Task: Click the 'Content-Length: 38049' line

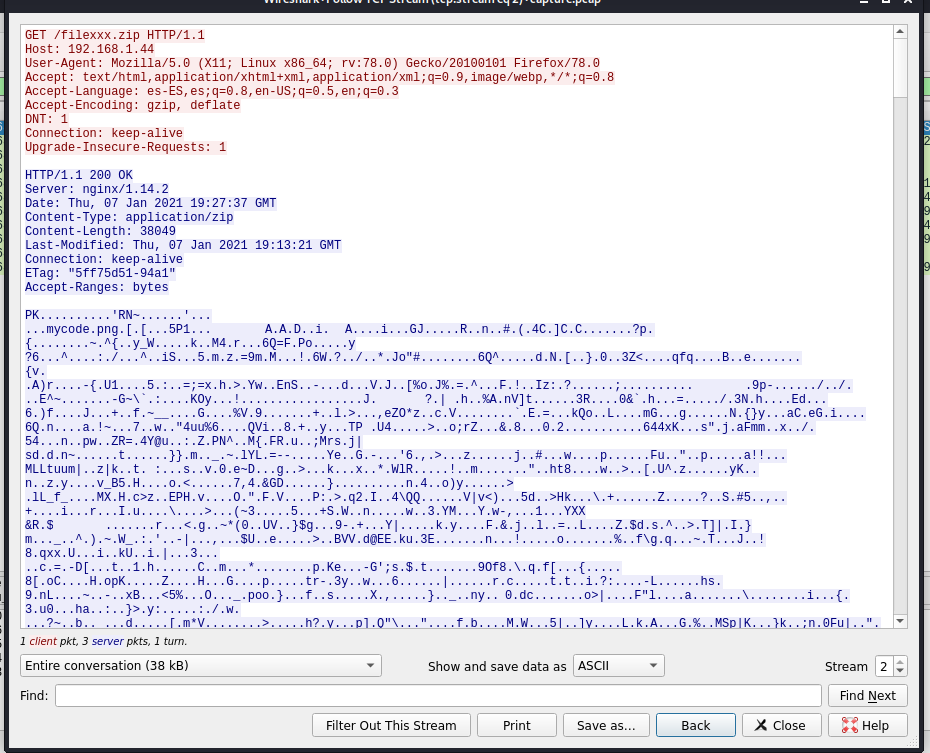Action: [100, 231]
